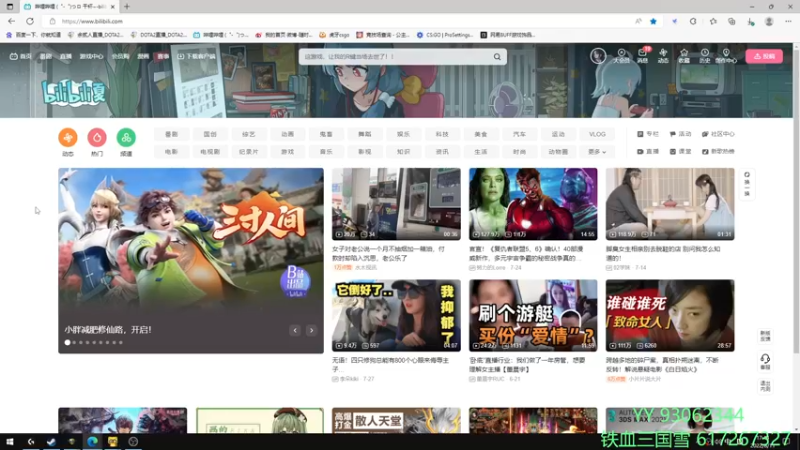
Task: Click the pink 投稿 upload button
Action: (764, 56)
